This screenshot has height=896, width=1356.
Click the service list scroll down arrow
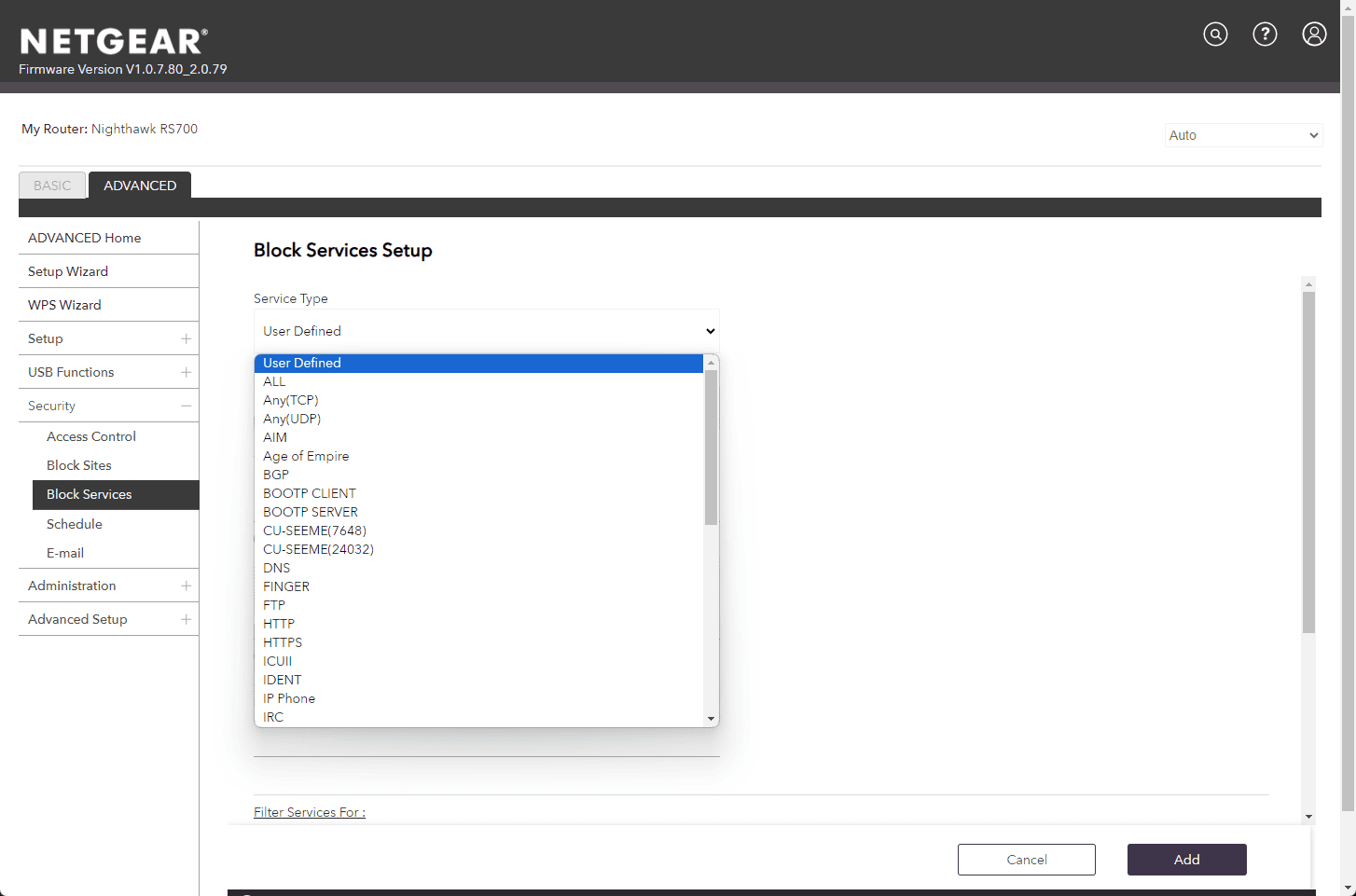point(711,719)
